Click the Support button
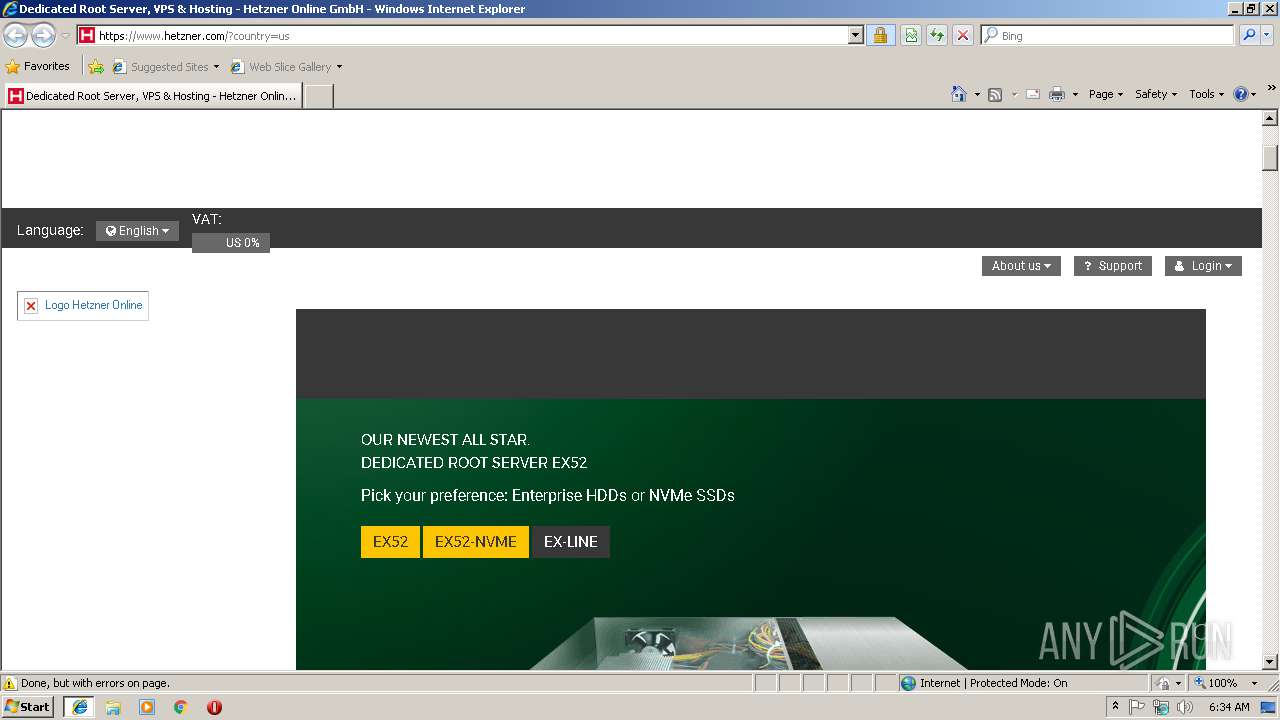 1113,266
